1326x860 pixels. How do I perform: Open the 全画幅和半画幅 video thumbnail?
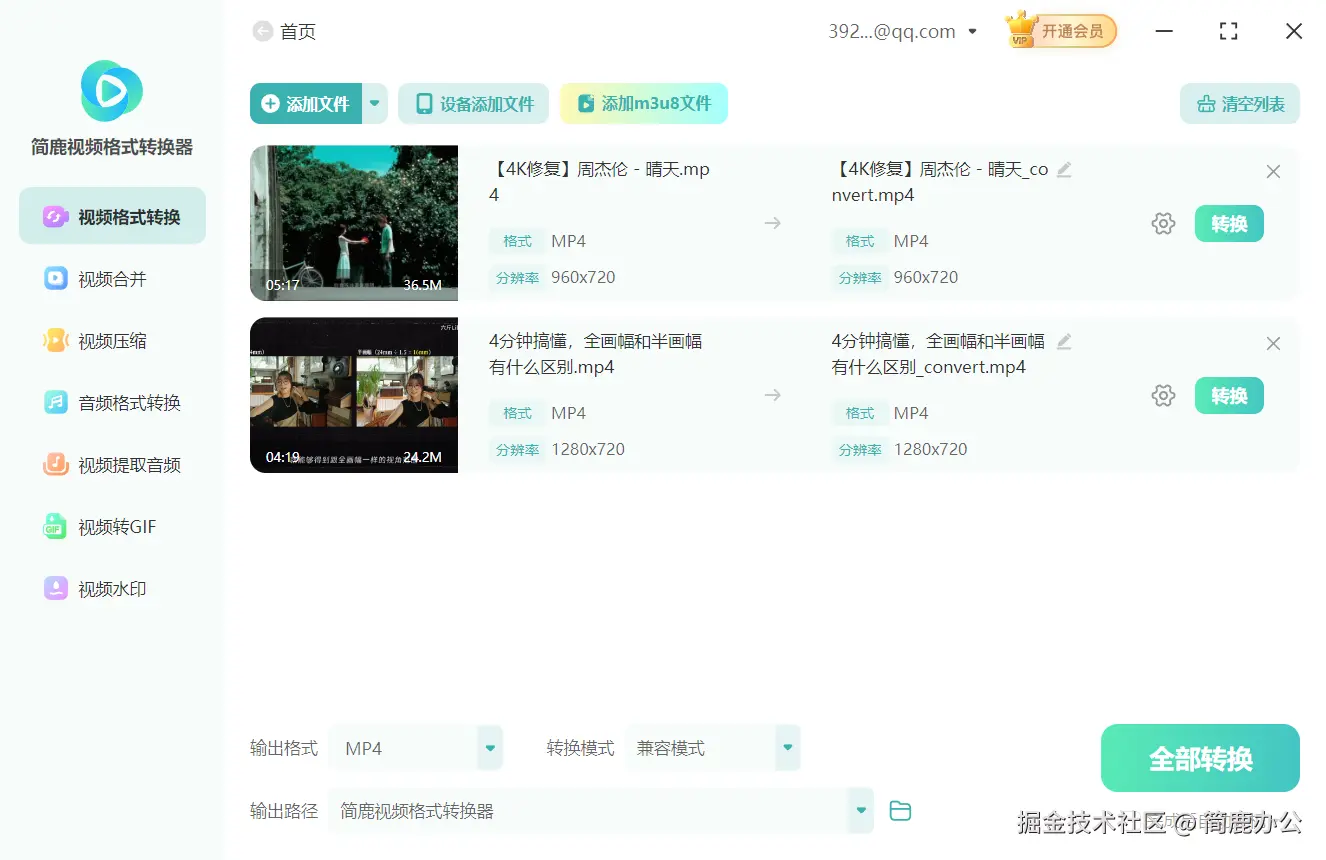point(354,395)
